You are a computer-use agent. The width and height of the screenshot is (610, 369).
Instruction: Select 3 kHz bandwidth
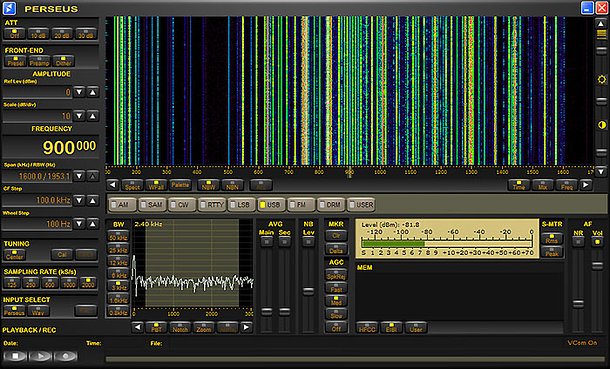coord(118,286)
